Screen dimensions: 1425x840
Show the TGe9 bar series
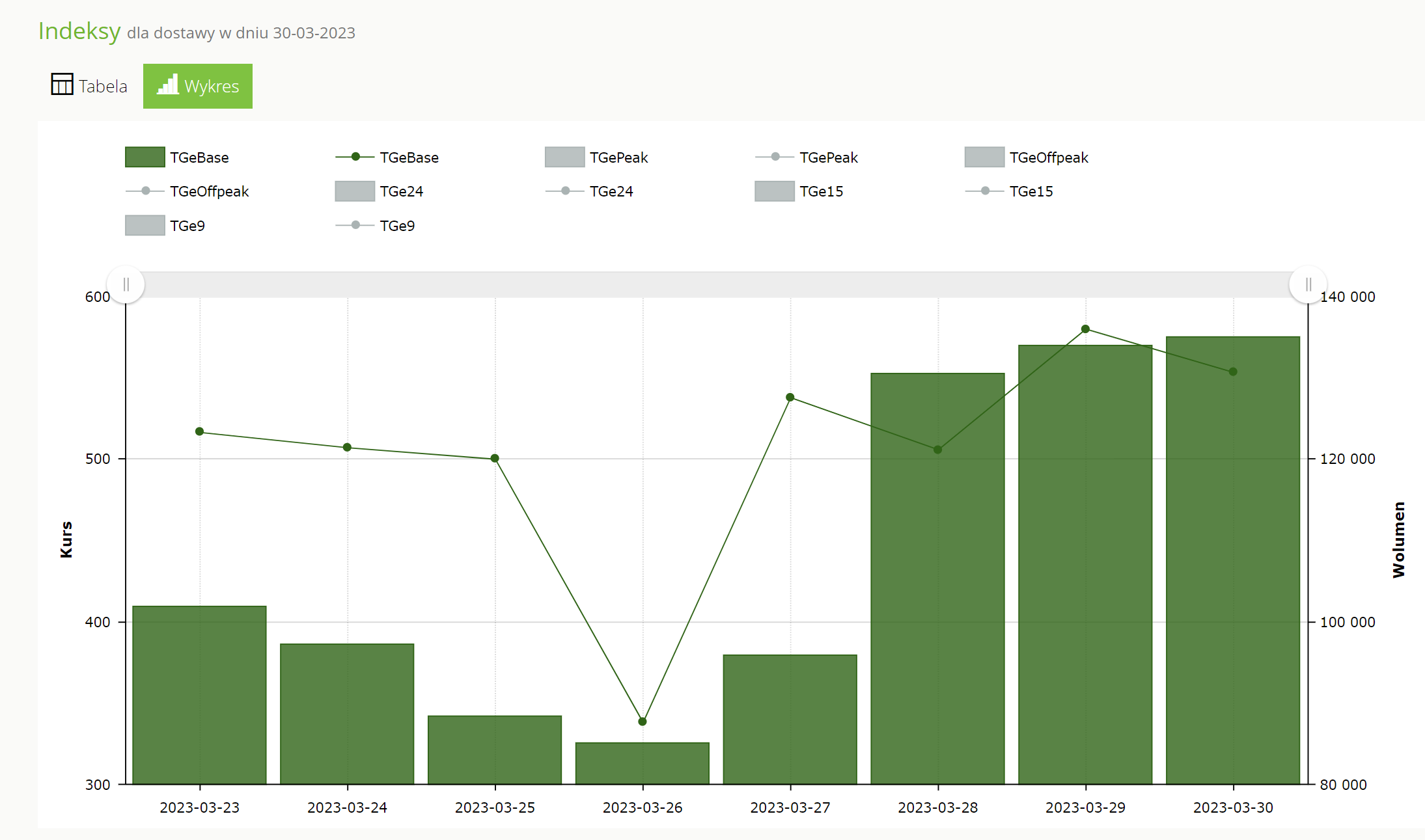[x=145, y=226]
